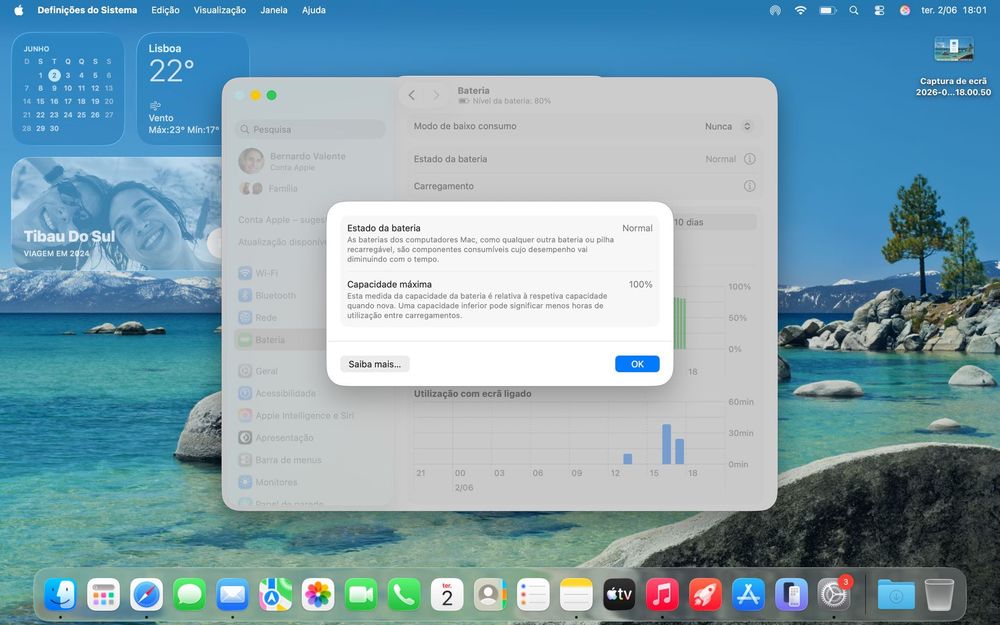Click the date and time in menu bar
Image resolution: width=1000 pixels, height=625 pixels.
[953, 10]
